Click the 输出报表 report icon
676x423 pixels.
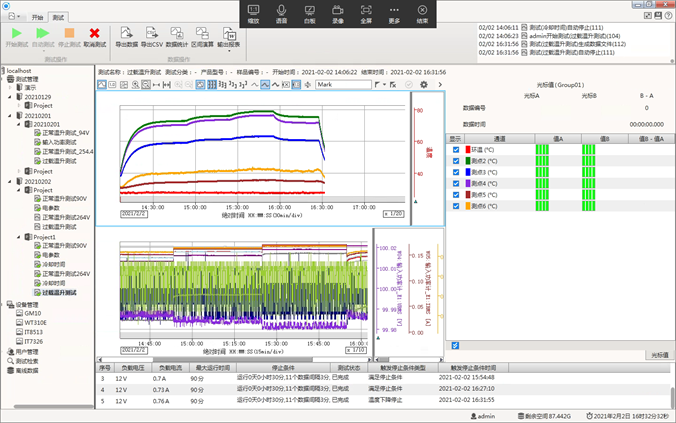coord(227,34)
